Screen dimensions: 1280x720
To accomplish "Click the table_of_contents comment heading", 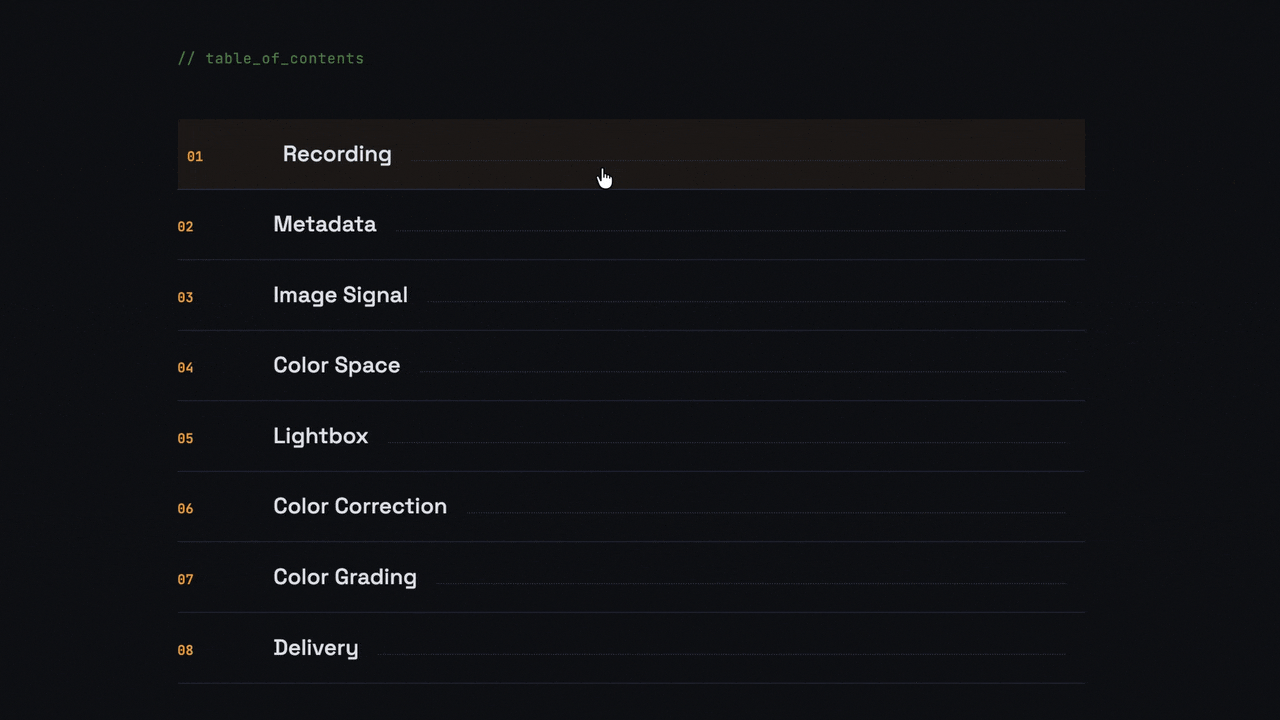I will pos(271,59).
